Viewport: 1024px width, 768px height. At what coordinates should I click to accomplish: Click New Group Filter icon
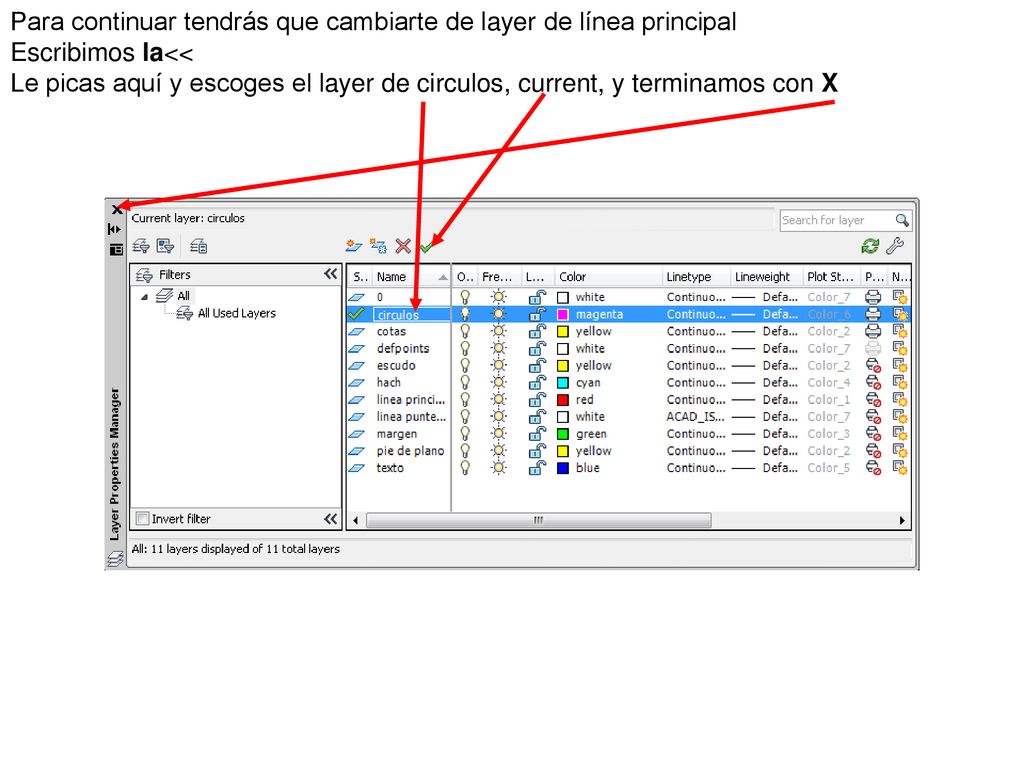pyautogui.click(x=165, y=246)
